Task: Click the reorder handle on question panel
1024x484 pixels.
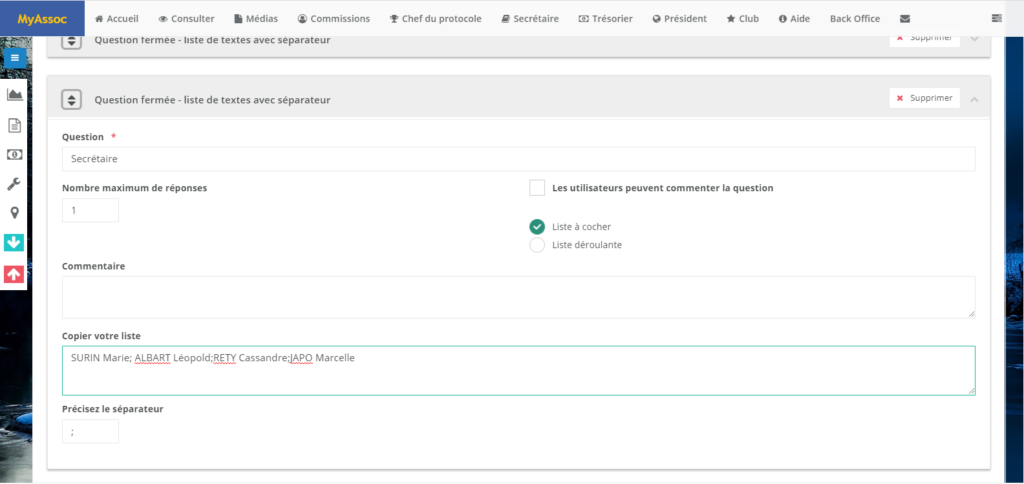Action: click(71, 100)
